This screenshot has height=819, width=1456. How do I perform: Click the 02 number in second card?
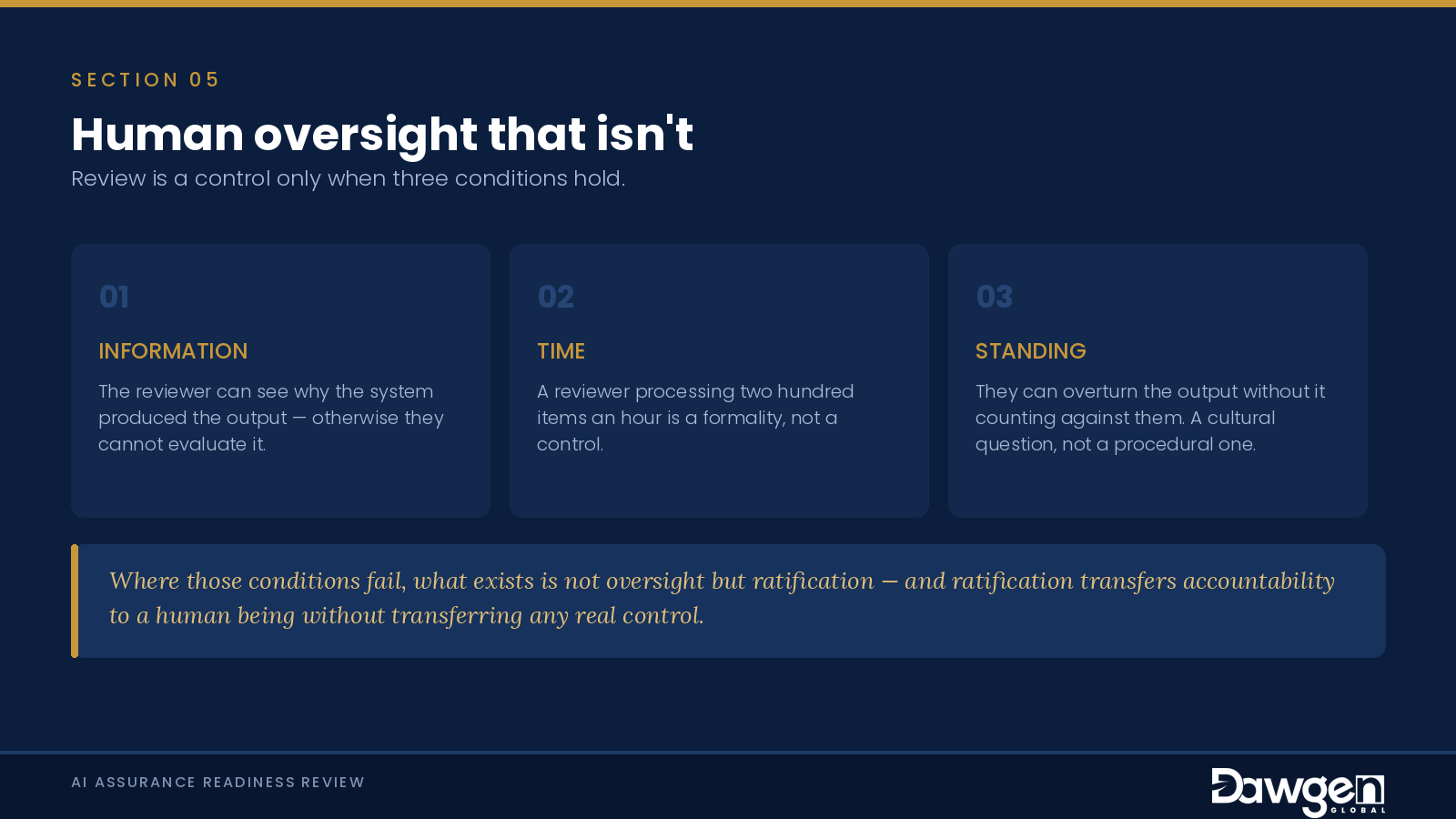click(x=556, y=297)
